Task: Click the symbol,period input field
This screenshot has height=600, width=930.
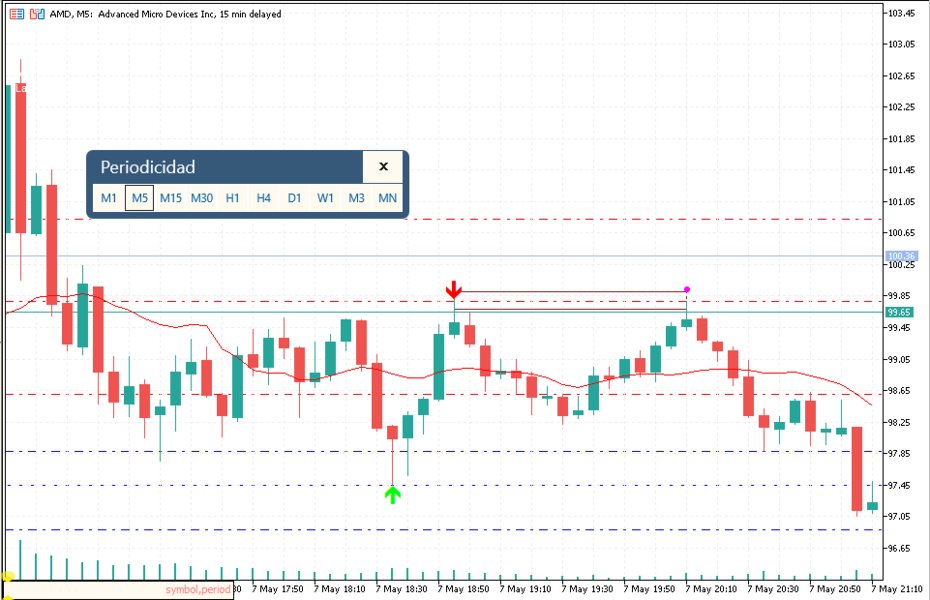Action: click(x=118, y=590)
